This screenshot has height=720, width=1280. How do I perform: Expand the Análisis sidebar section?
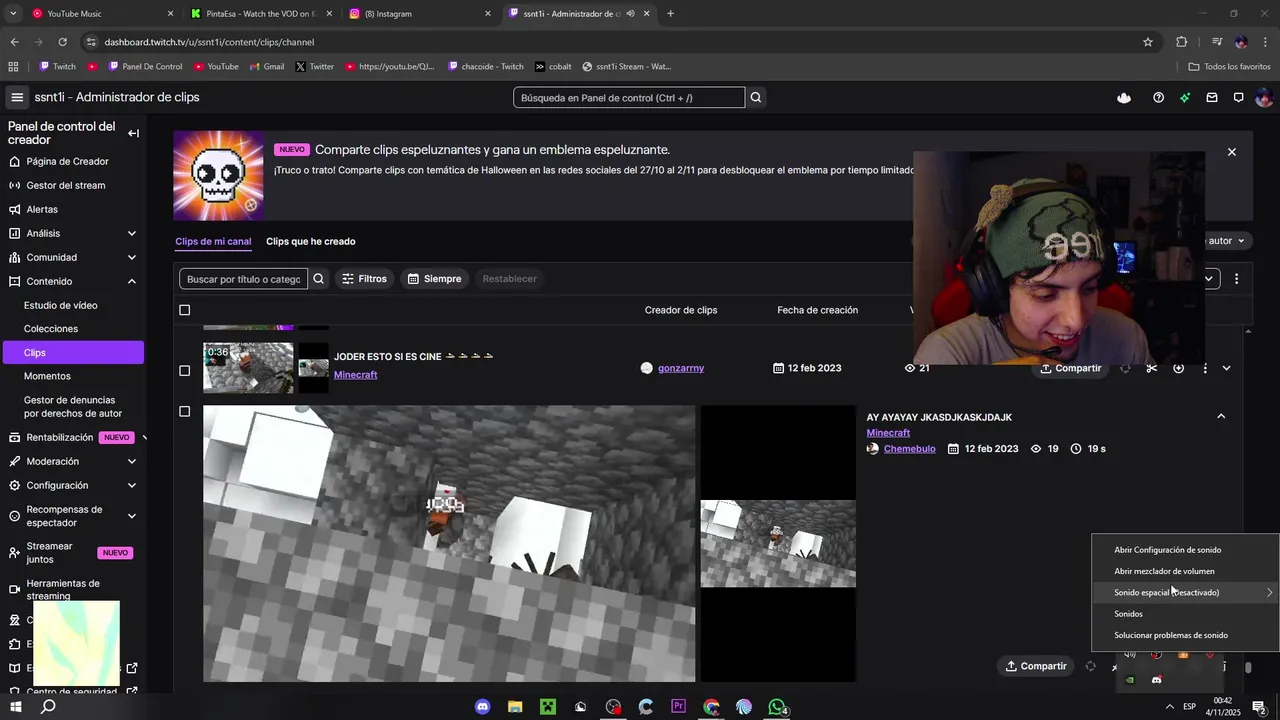131,233
